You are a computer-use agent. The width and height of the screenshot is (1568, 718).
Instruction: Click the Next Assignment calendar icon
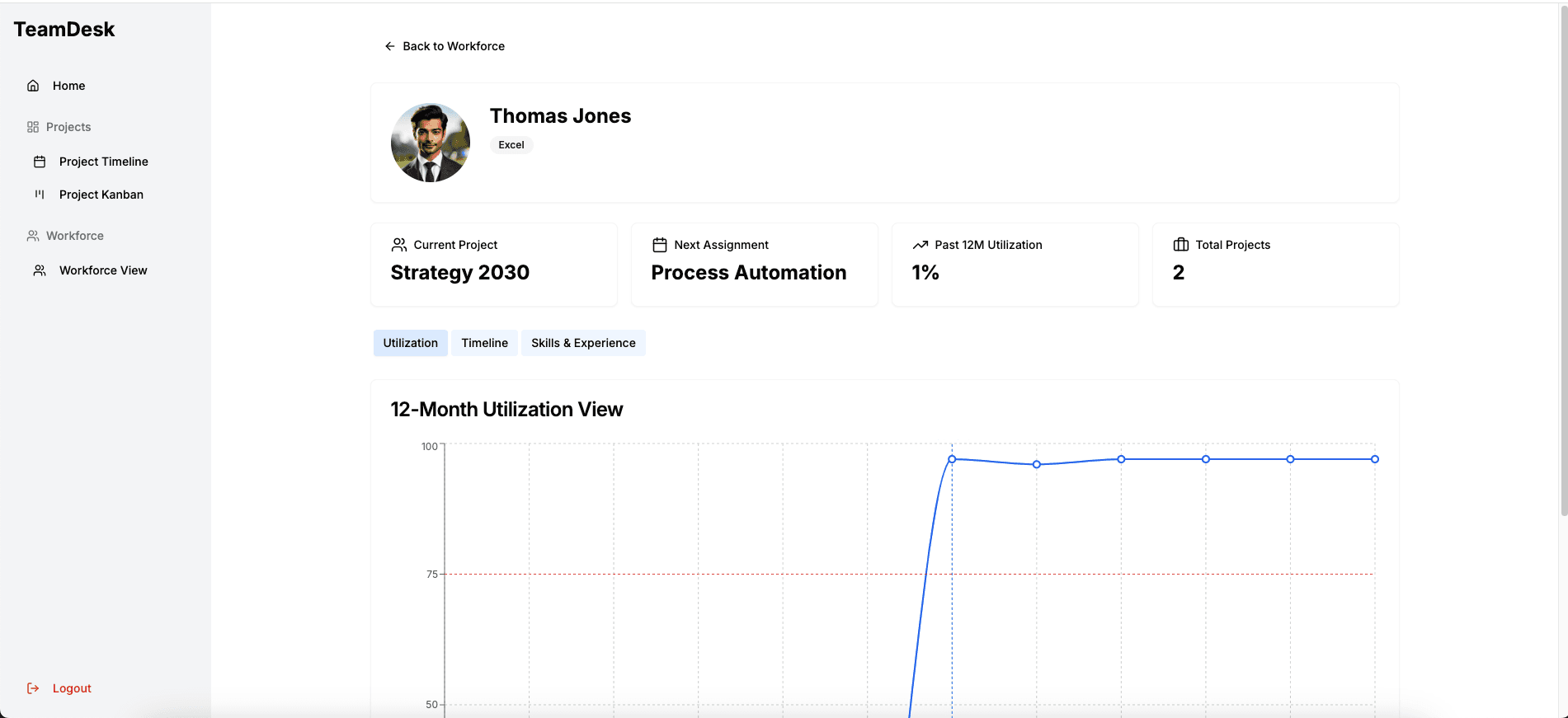tap(659, 245)
